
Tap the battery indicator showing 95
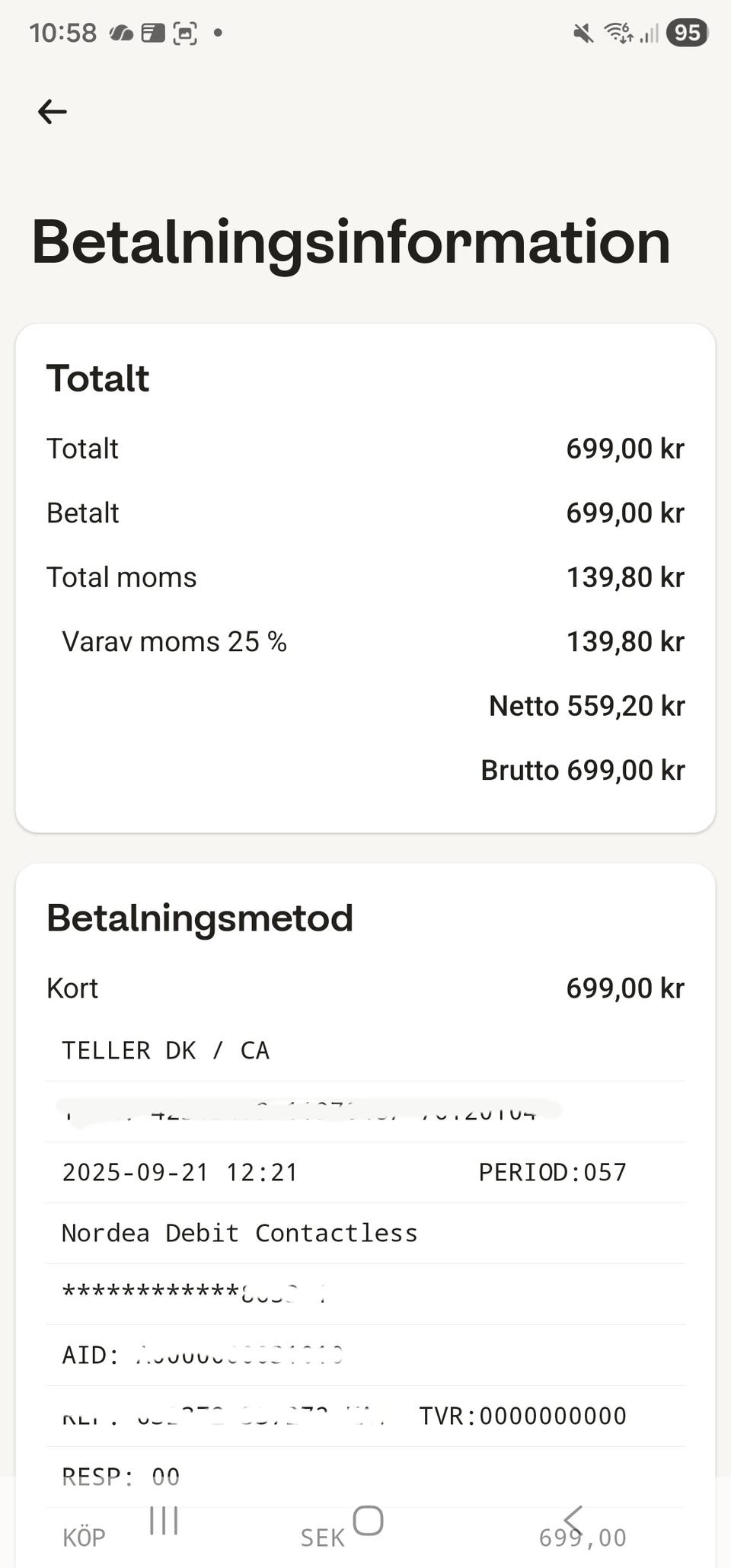(x=687, y=33)
